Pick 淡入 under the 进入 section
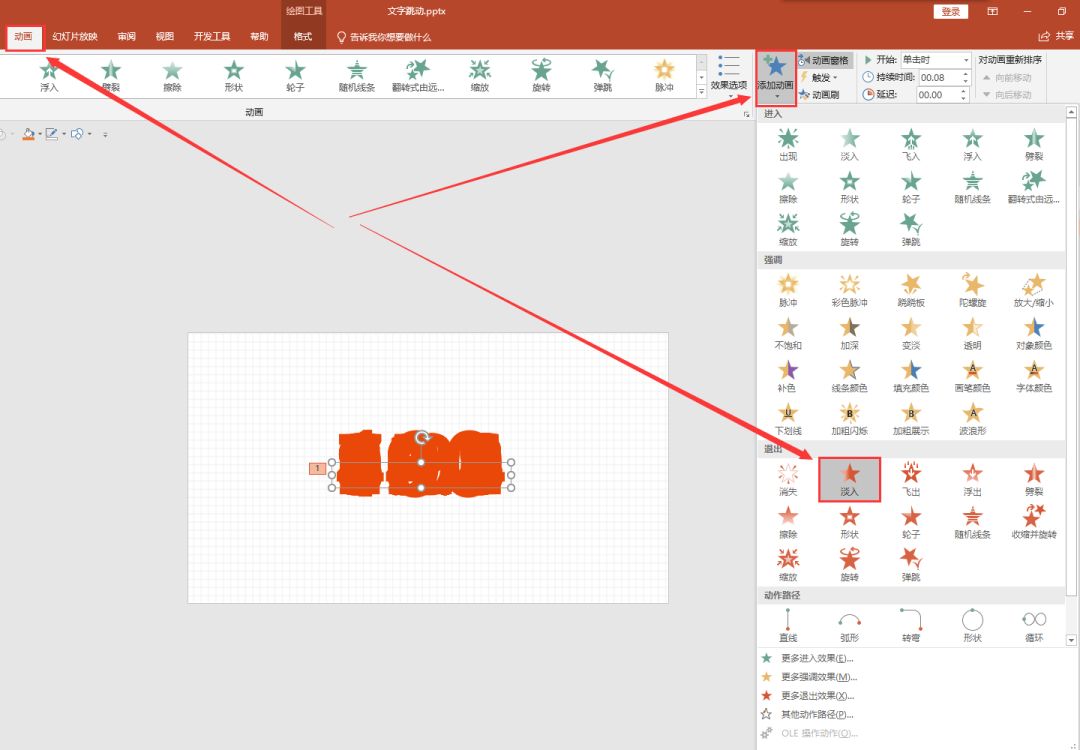This screenshot has width=1080, height=750. [849, 145]
